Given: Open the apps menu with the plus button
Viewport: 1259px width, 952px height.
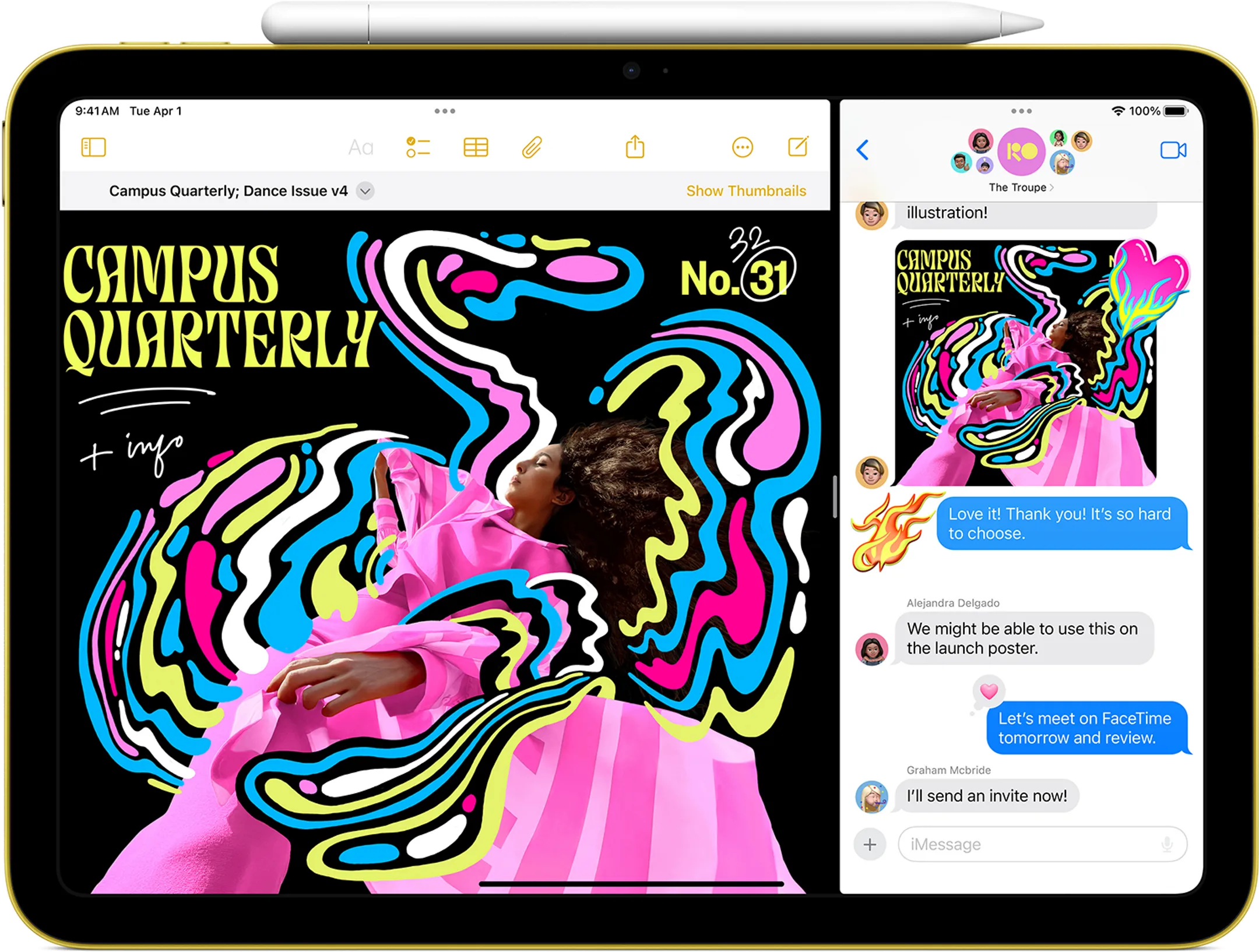Looking at the screenshot, I should 869,844.
